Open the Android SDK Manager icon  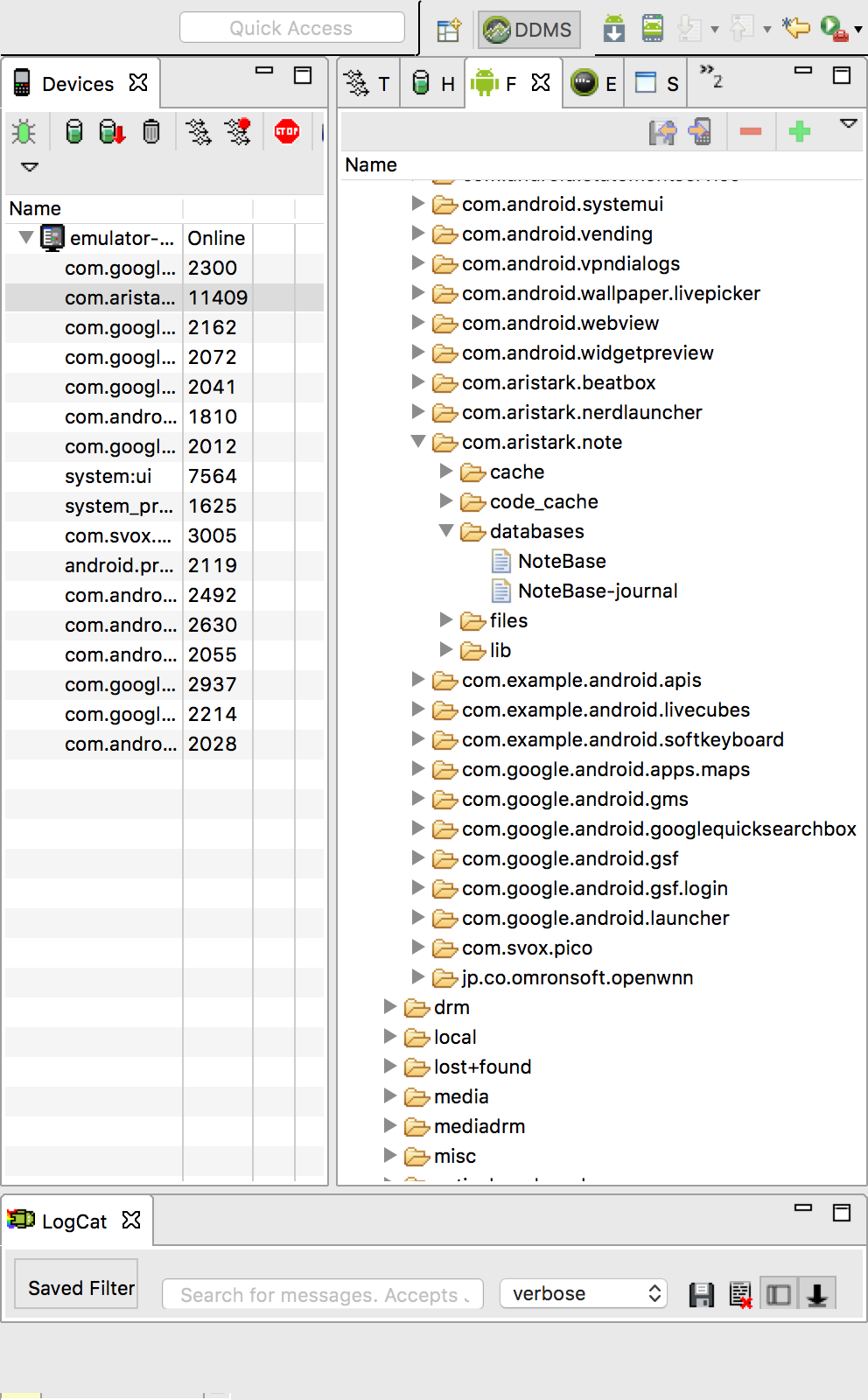[614, 29]
